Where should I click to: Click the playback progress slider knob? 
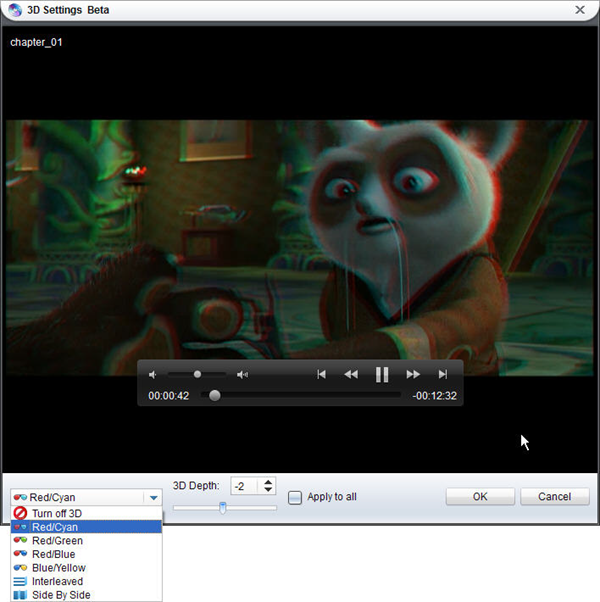point(215,395)
